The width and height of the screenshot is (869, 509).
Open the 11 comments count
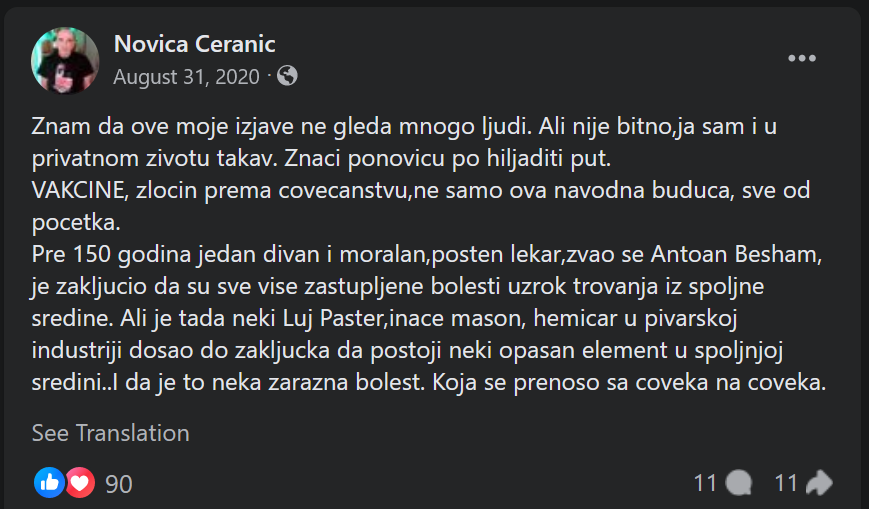point(706,484)
